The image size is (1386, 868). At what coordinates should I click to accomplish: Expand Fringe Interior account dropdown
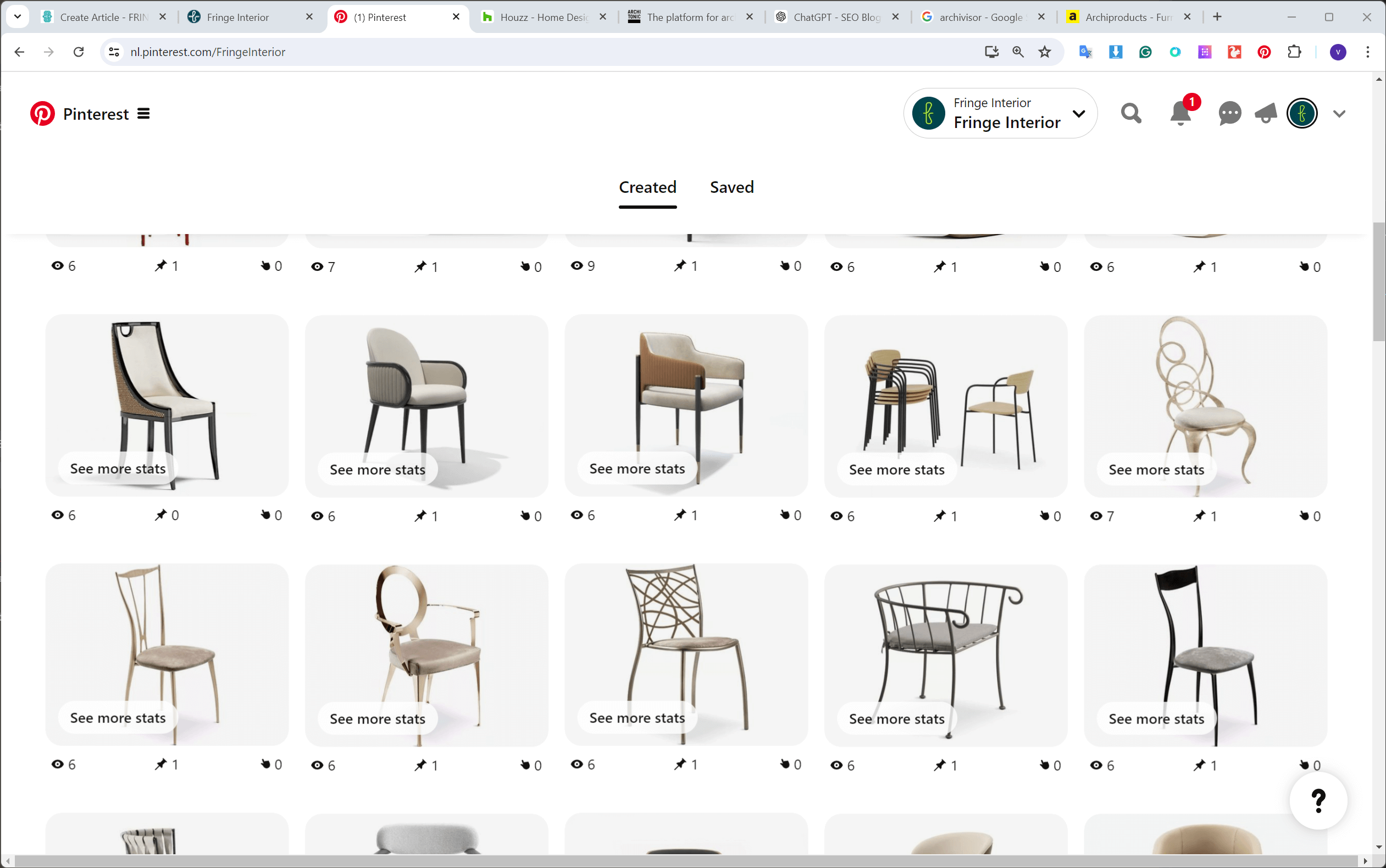[x=1080, y=113]
